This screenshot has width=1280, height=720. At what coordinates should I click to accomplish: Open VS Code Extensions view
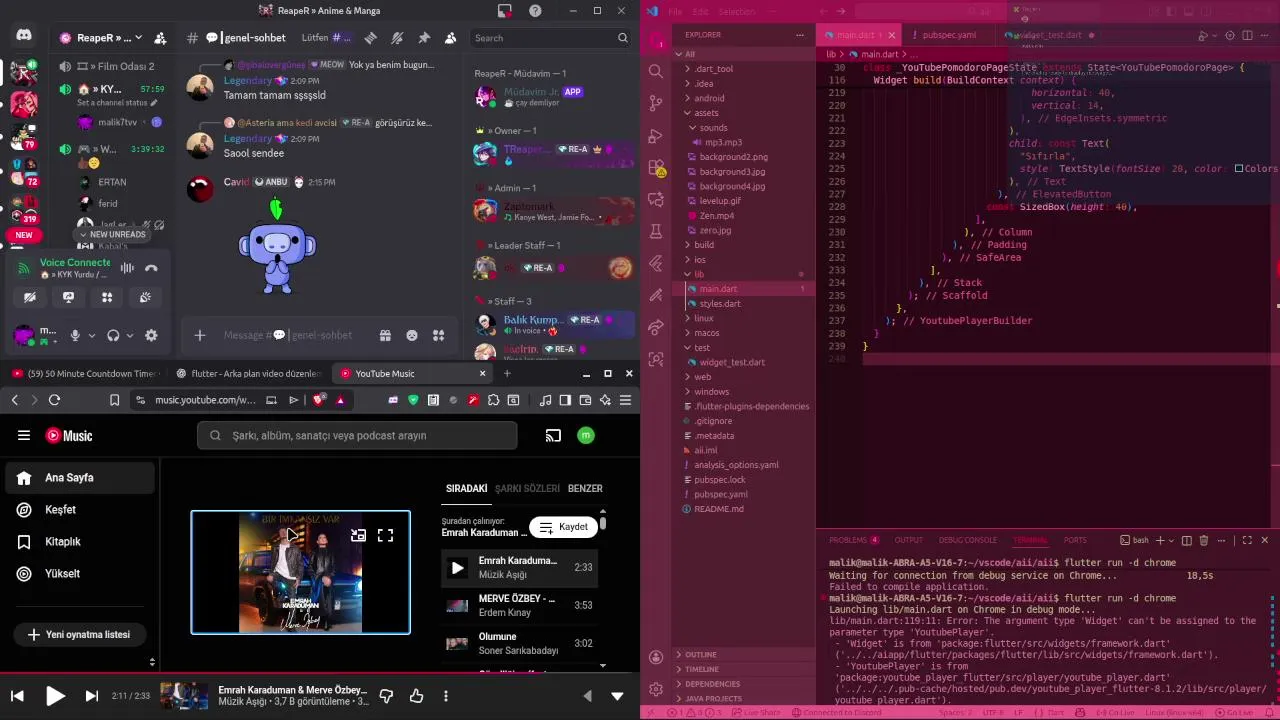point(656,167)
